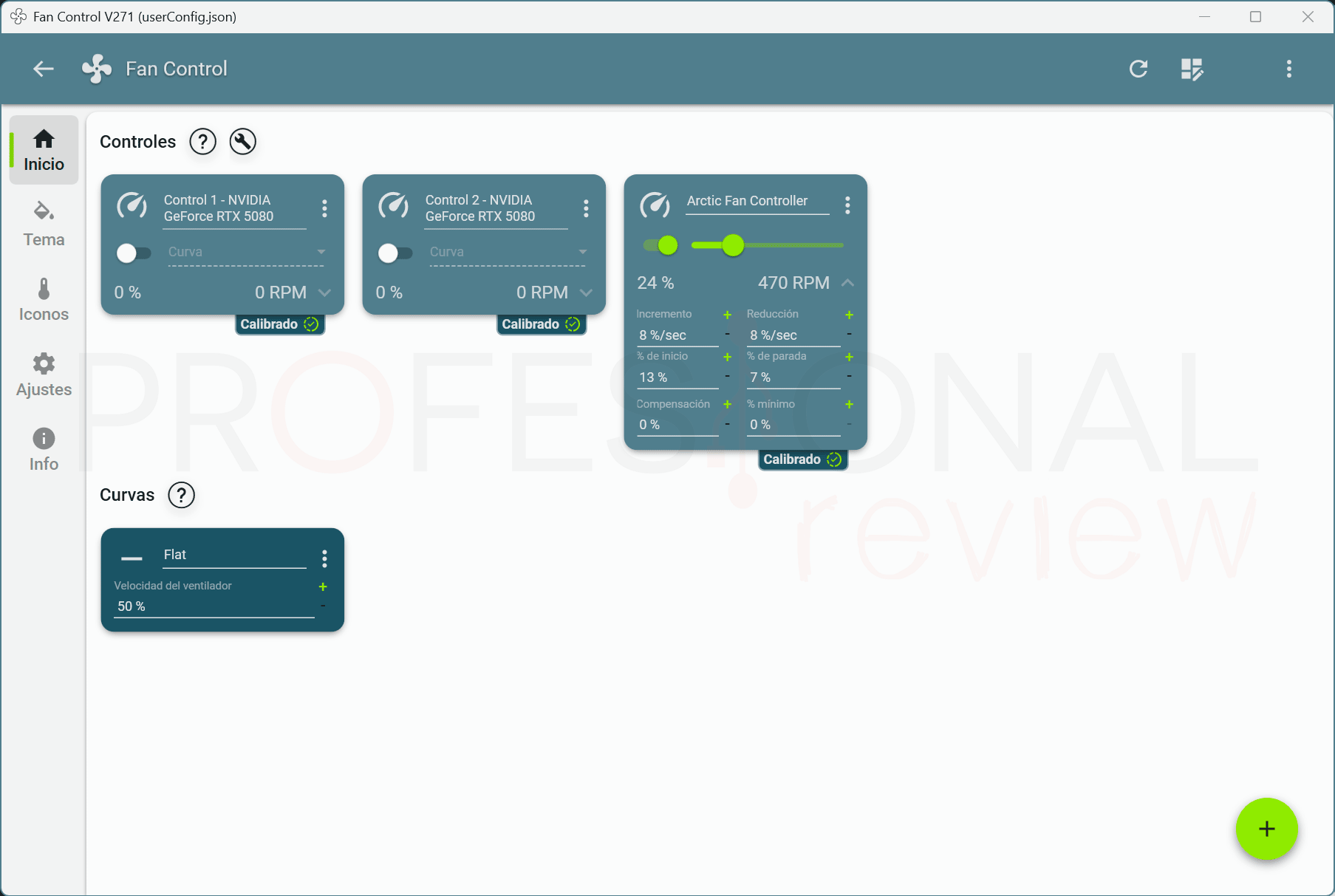Decrease Incremento value with minus

(x=727, y=335)
